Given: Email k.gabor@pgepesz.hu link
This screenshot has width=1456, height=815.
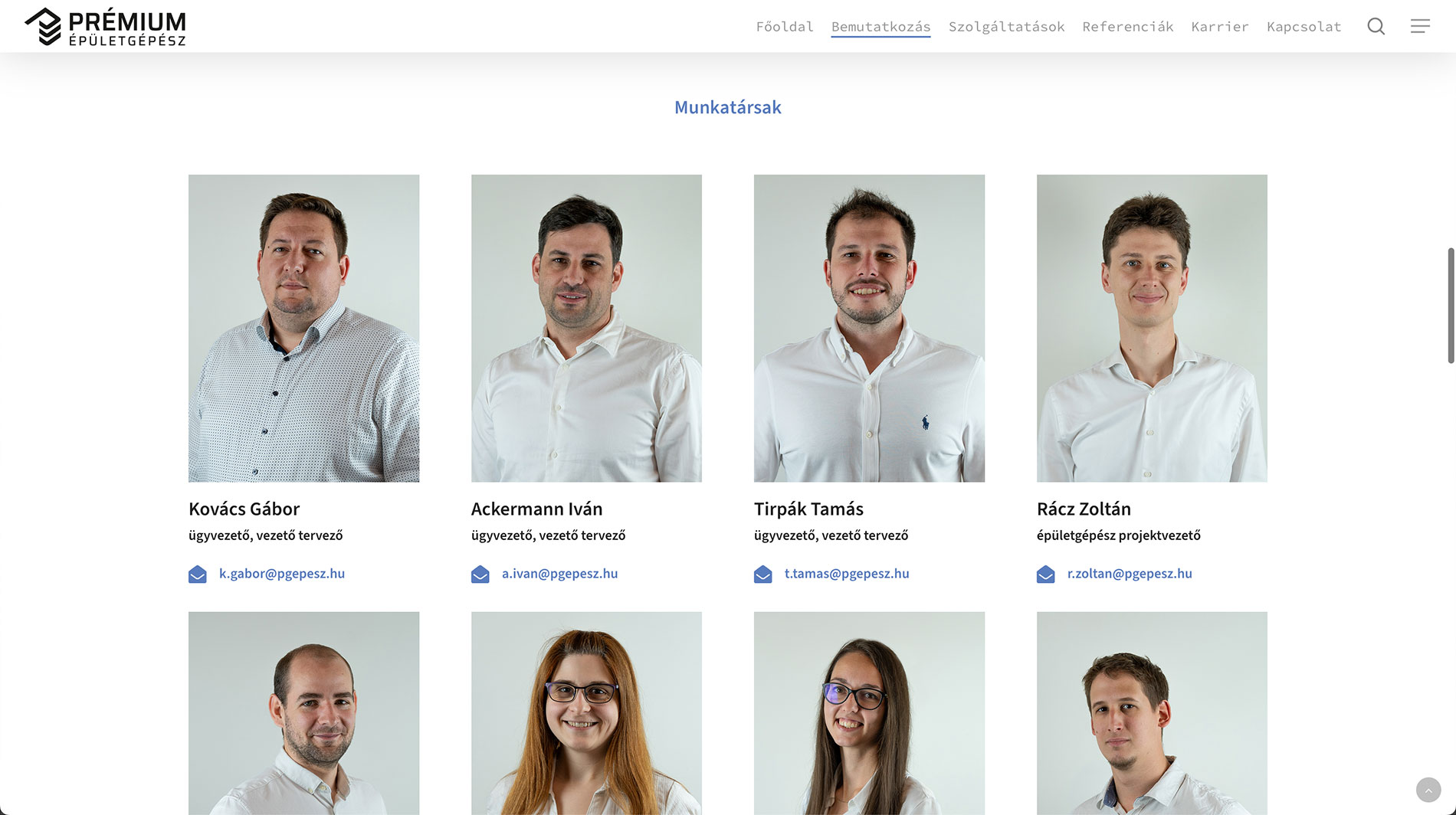Looking at the screenshot, I should click(282, 574).
